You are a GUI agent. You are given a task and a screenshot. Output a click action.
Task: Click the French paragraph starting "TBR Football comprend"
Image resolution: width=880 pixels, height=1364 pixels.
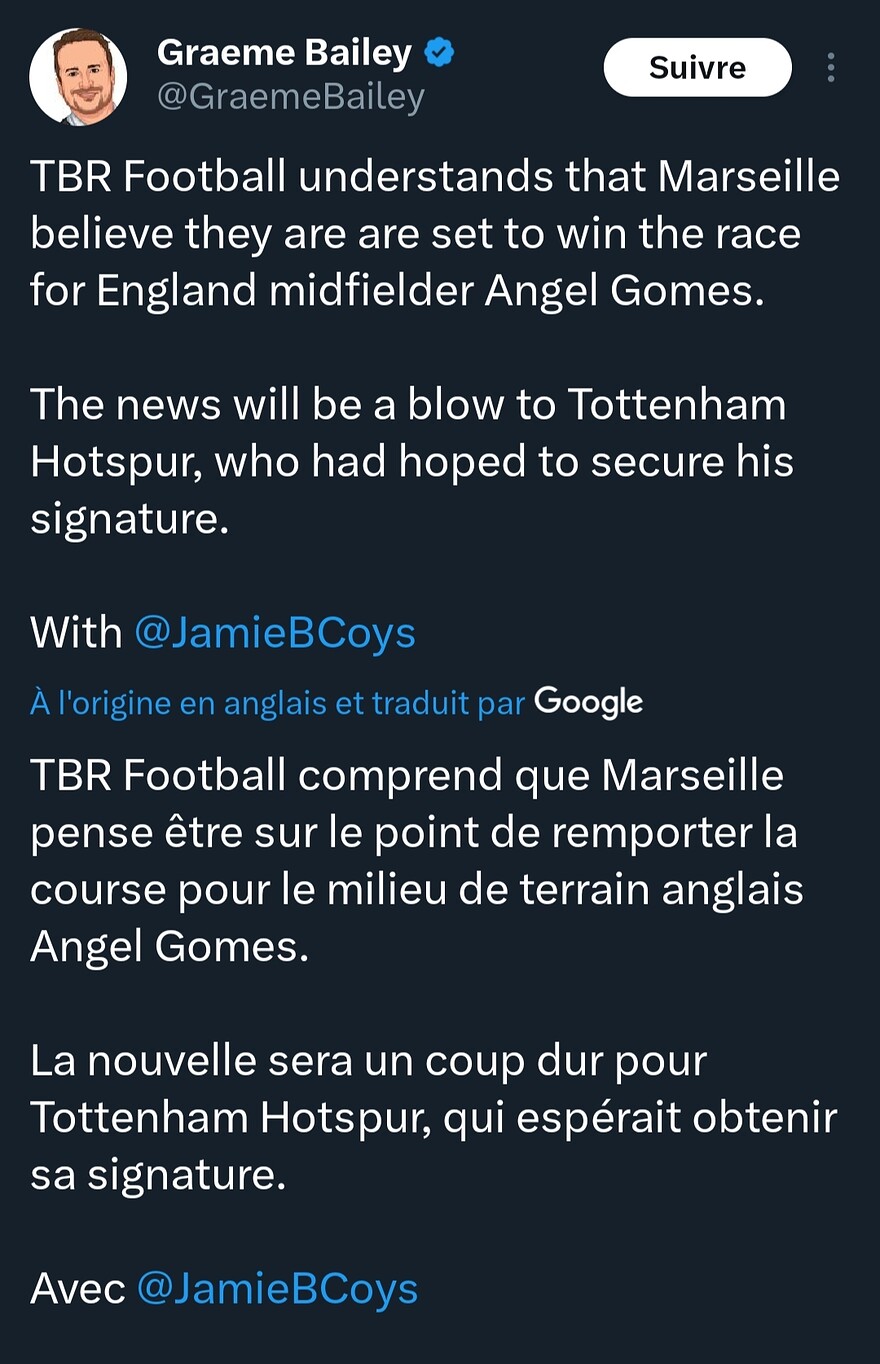[416, 860]
